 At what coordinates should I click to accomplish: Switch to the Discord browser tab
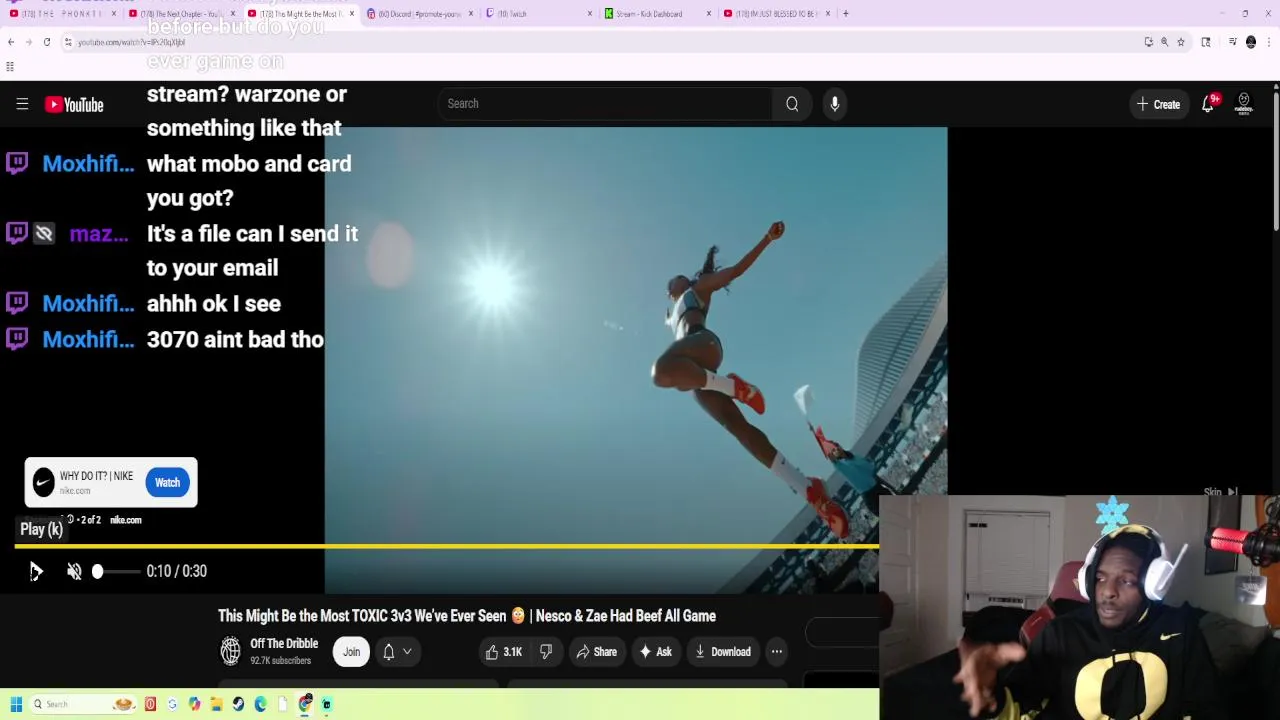(420, 14)
